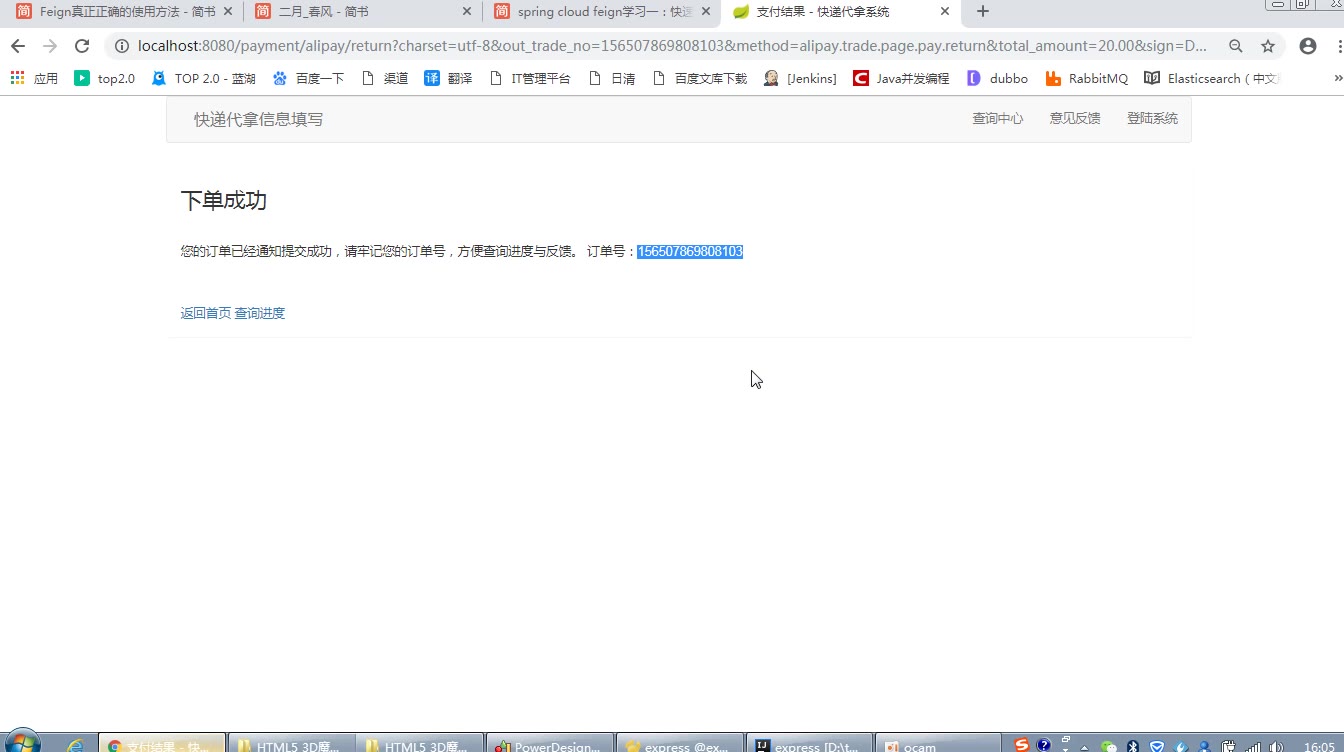Click the address bar URL field
1344x752 pixels.
coord(660,46)
